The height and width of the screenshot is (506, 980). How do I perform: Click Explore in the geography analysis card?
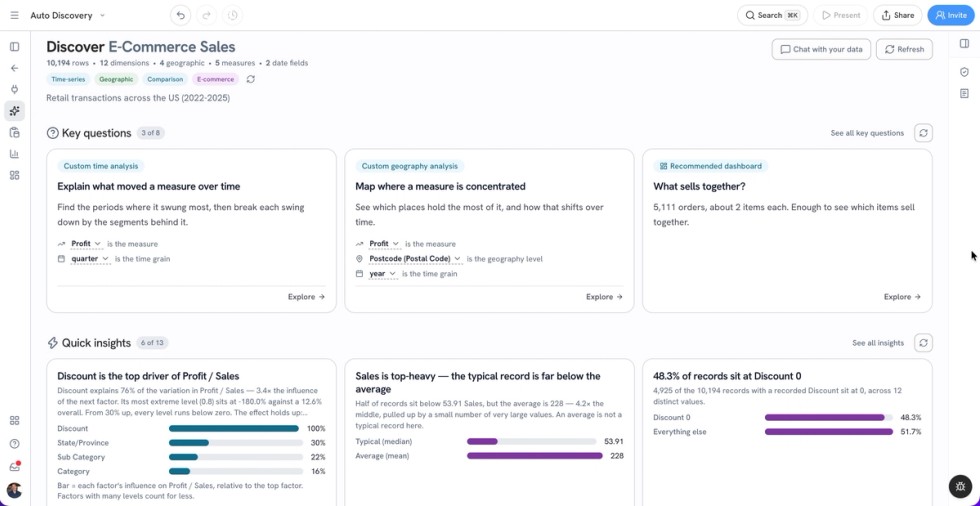(604, 297)
